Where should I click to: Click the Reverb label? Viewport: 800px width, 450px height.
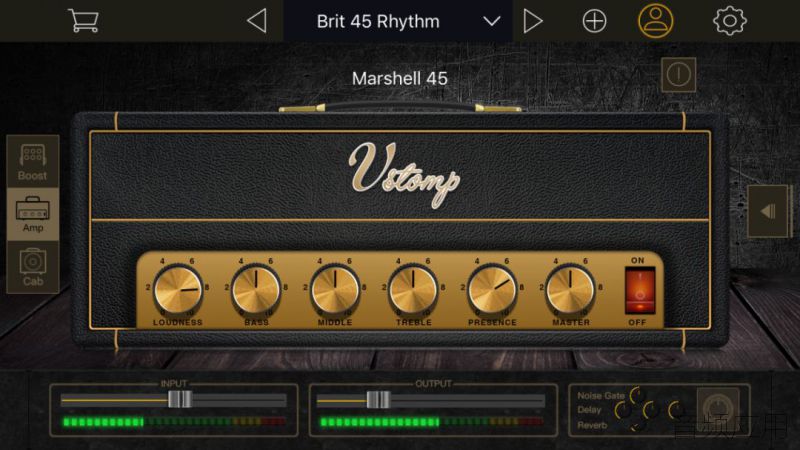pos(592,425)
